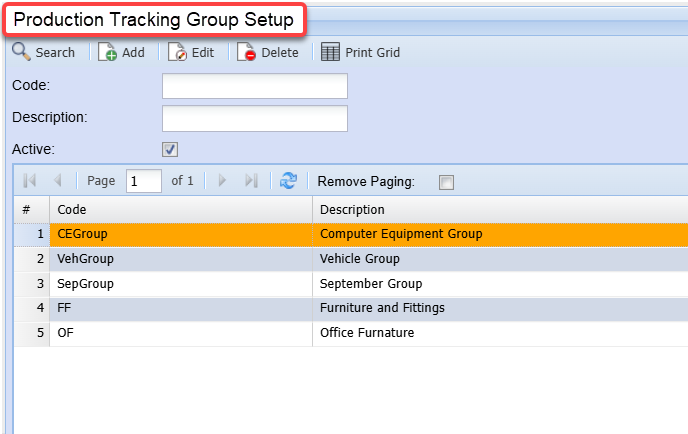Viewport: 688px width, 434px height.
Task: Click the Print Grid icon
Action: [330, 52]
